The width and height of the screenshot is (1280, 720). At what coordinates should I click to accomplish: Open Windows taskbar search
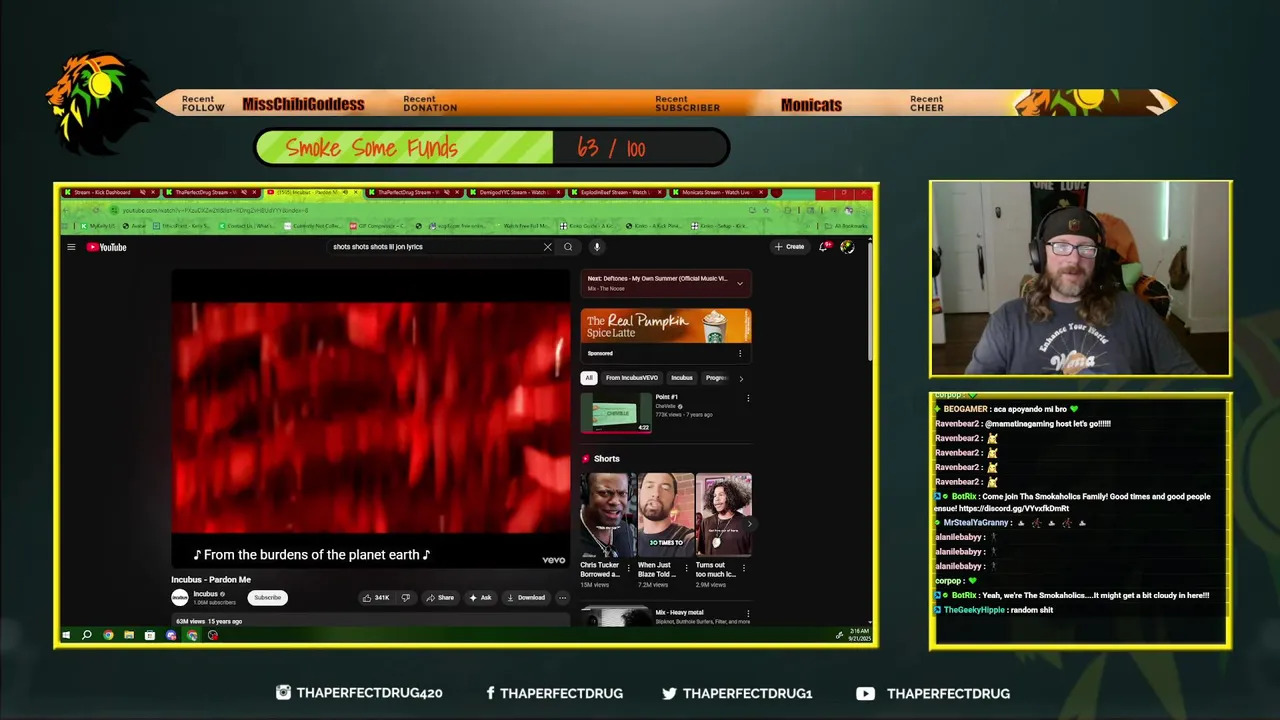[87, 635]
